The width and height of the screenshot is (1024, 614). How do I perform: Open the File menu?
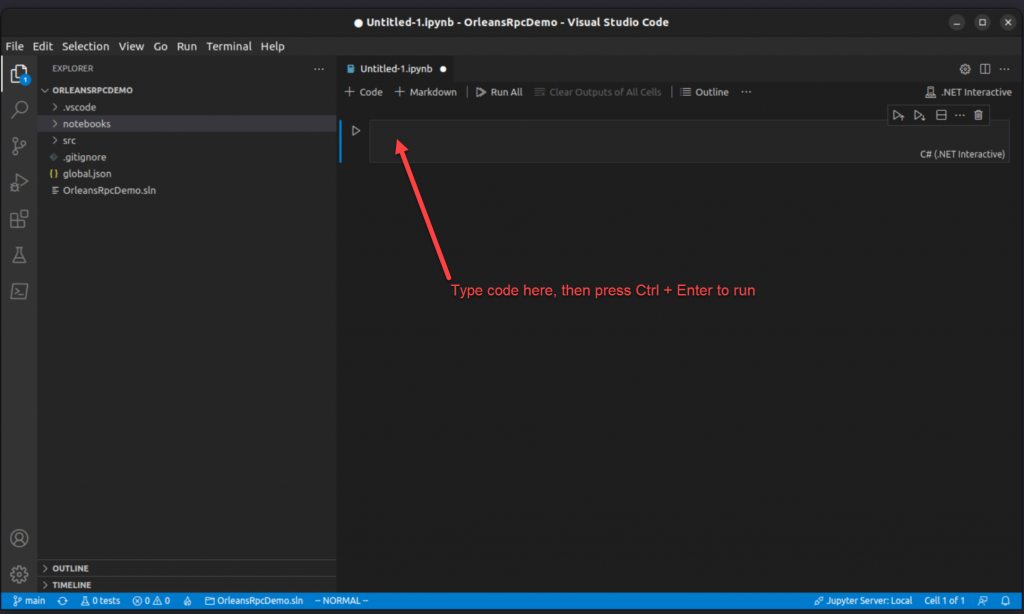coord(14,46)
